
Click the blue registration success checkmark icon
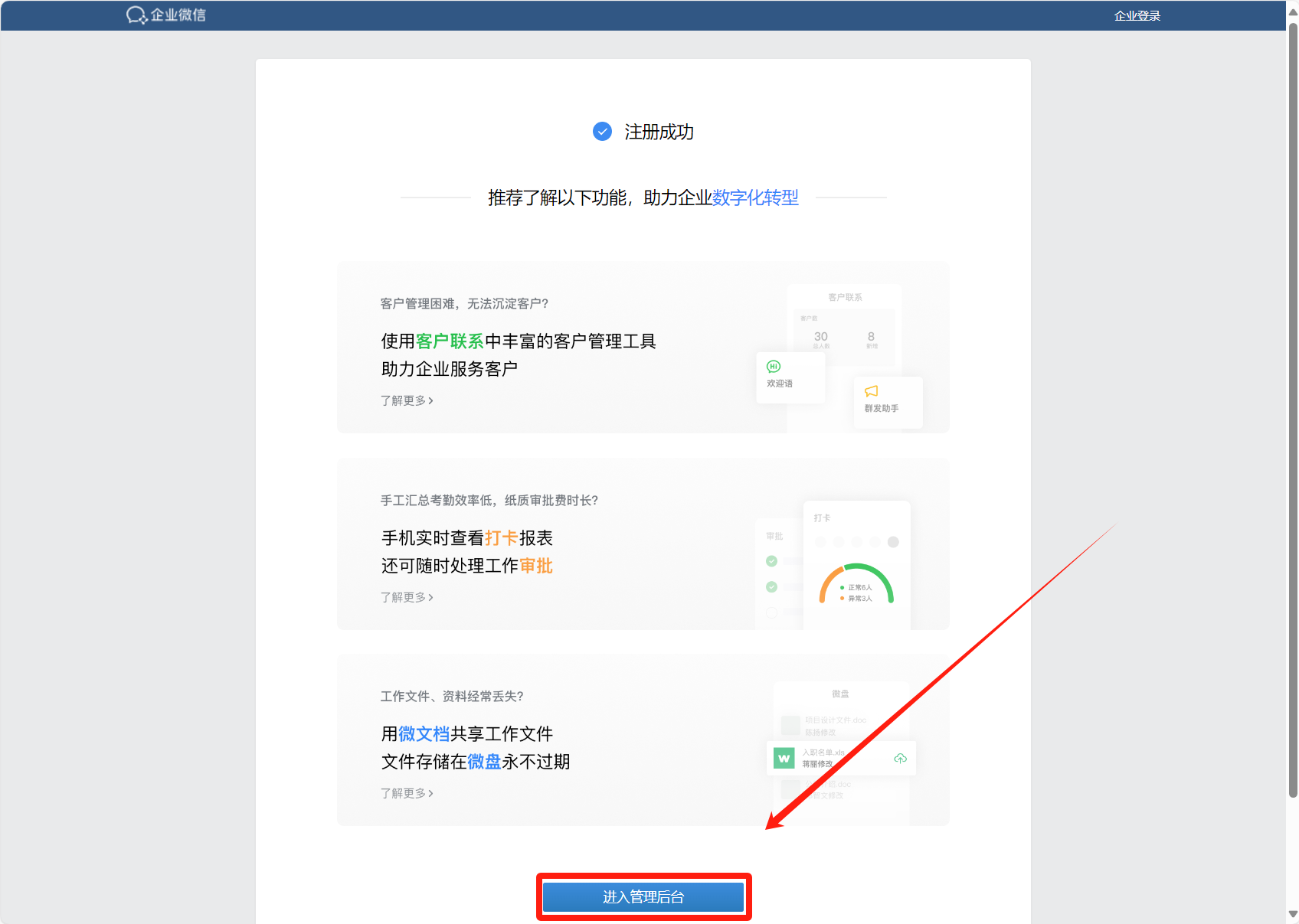[x=603, y=132]
